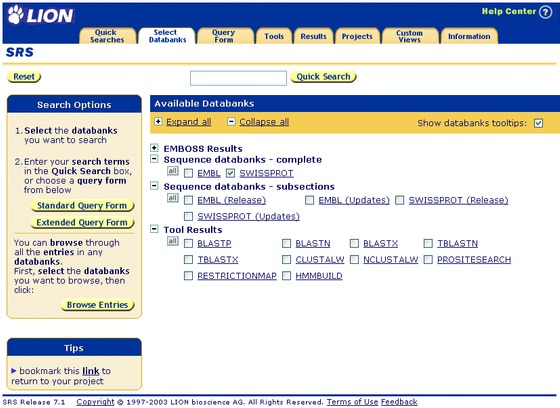Check the TBLASTX checkbox
Screen dimensions: 560x408
tap(188, 260)
